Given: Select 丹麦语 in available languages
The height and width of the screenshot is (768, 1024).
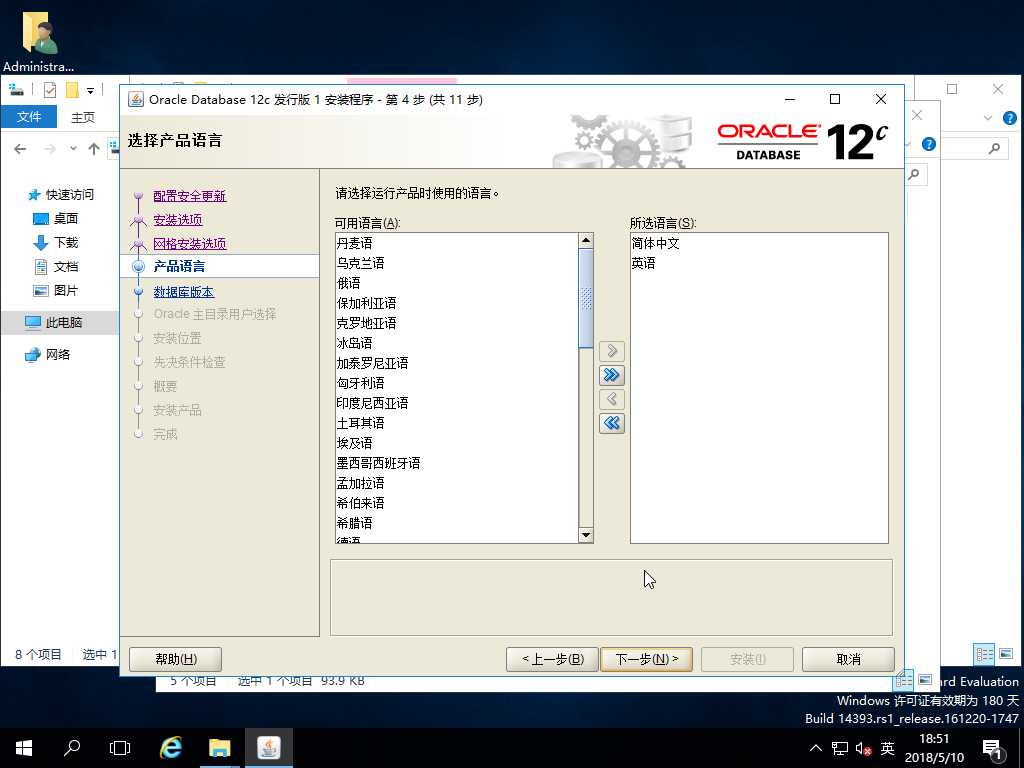Looking at the screenshot, I should [457, 243].
